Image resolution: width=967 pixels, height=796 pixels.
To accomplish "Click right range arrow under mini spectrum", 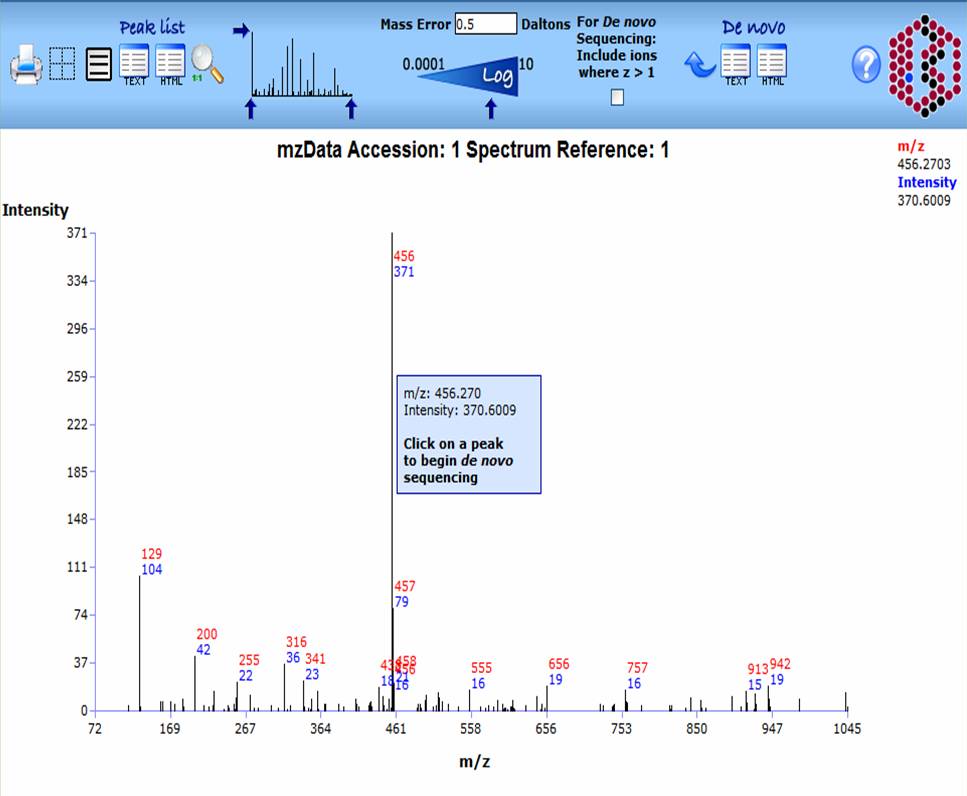I will pos(350,108).
